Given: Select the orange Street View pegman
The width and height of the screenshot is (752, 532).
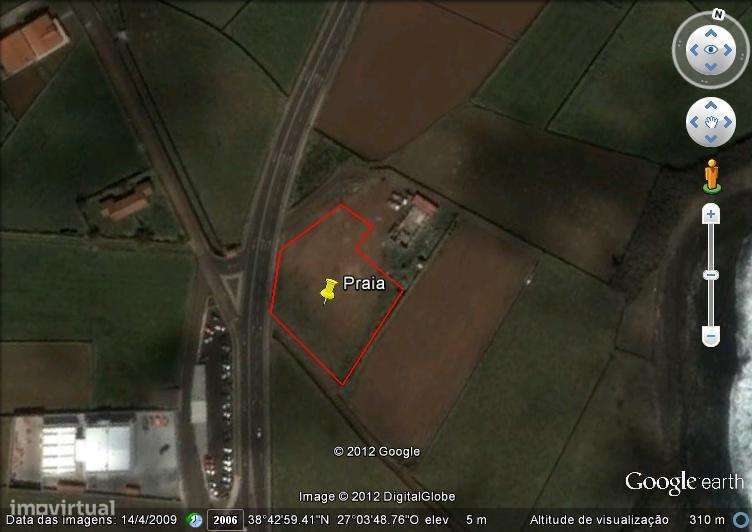Looking at the screenshot, I should pyautogui.click(x=712, y=176).
